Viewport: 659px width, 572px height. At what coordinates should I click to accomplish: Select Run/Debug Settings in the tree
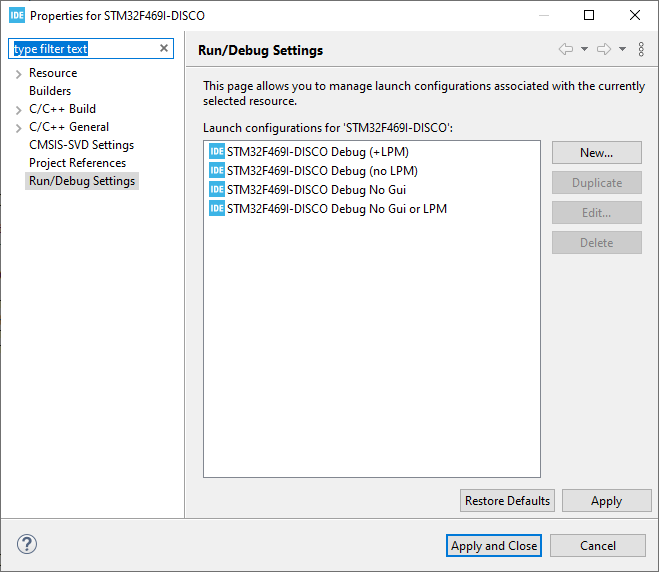82,181
